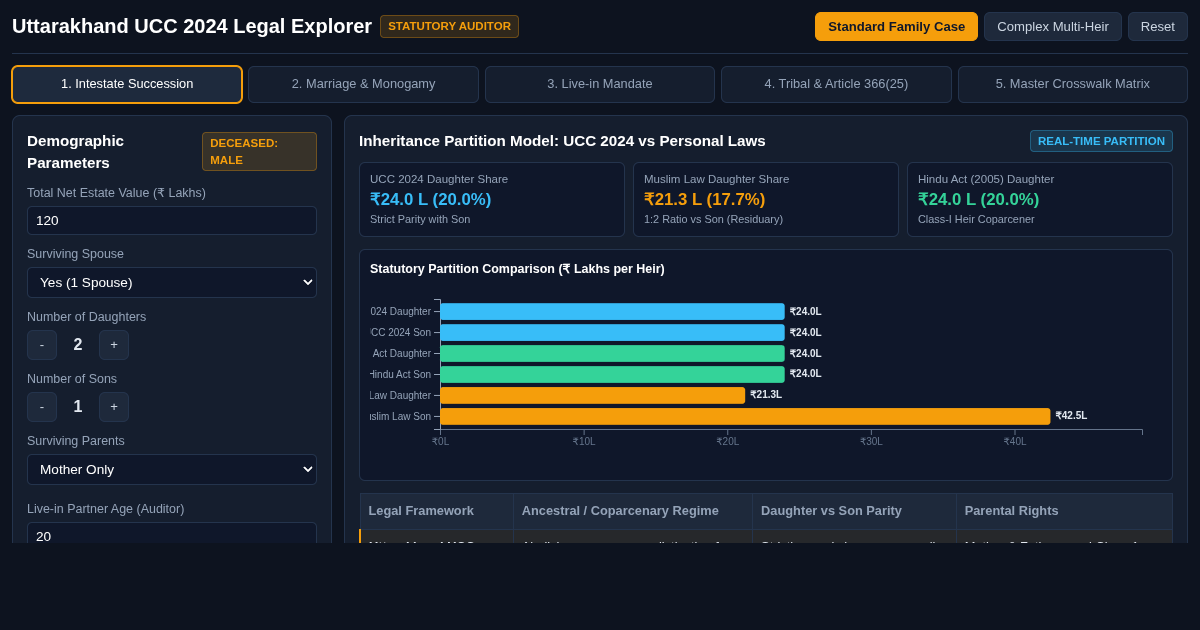Click the ₹24.0 L (20.0%) UCC value
The width and height of the screenshot is (1200, 630).
(430, 200)
